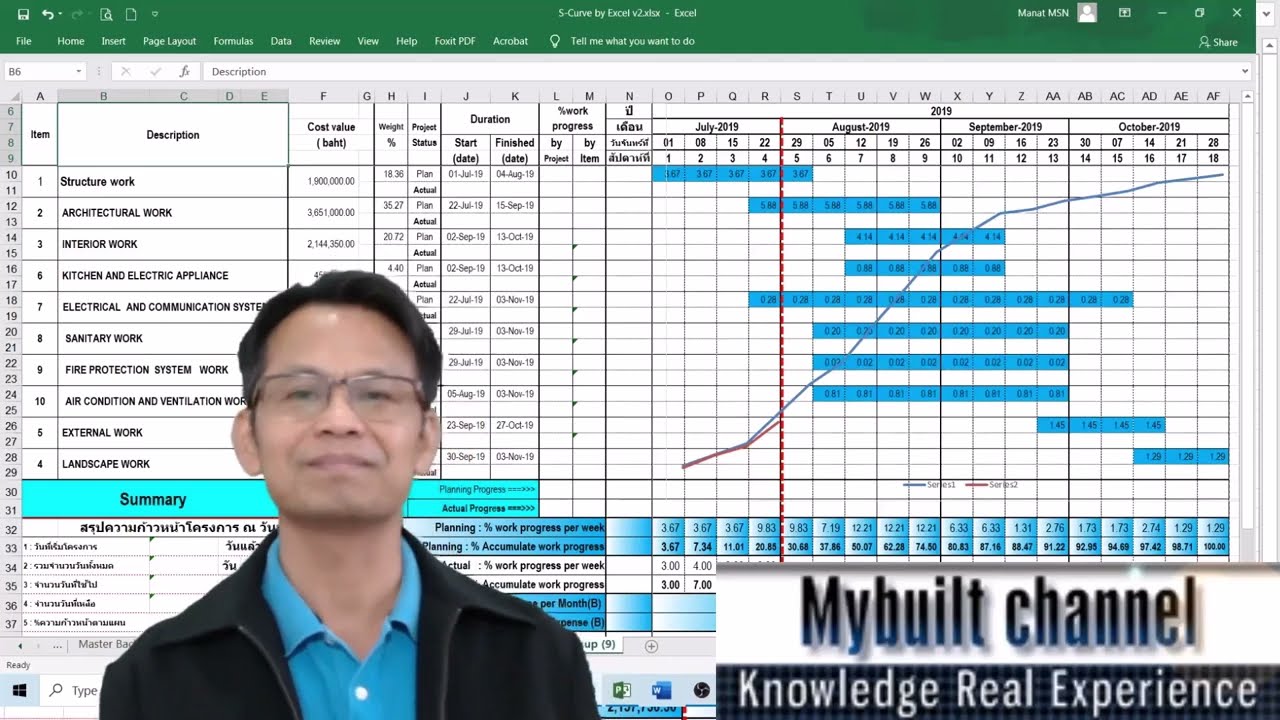This screenshot has width=1280, height=720.
Task: Select the Data ribbon tab
Action: click(x=281, y=41)
